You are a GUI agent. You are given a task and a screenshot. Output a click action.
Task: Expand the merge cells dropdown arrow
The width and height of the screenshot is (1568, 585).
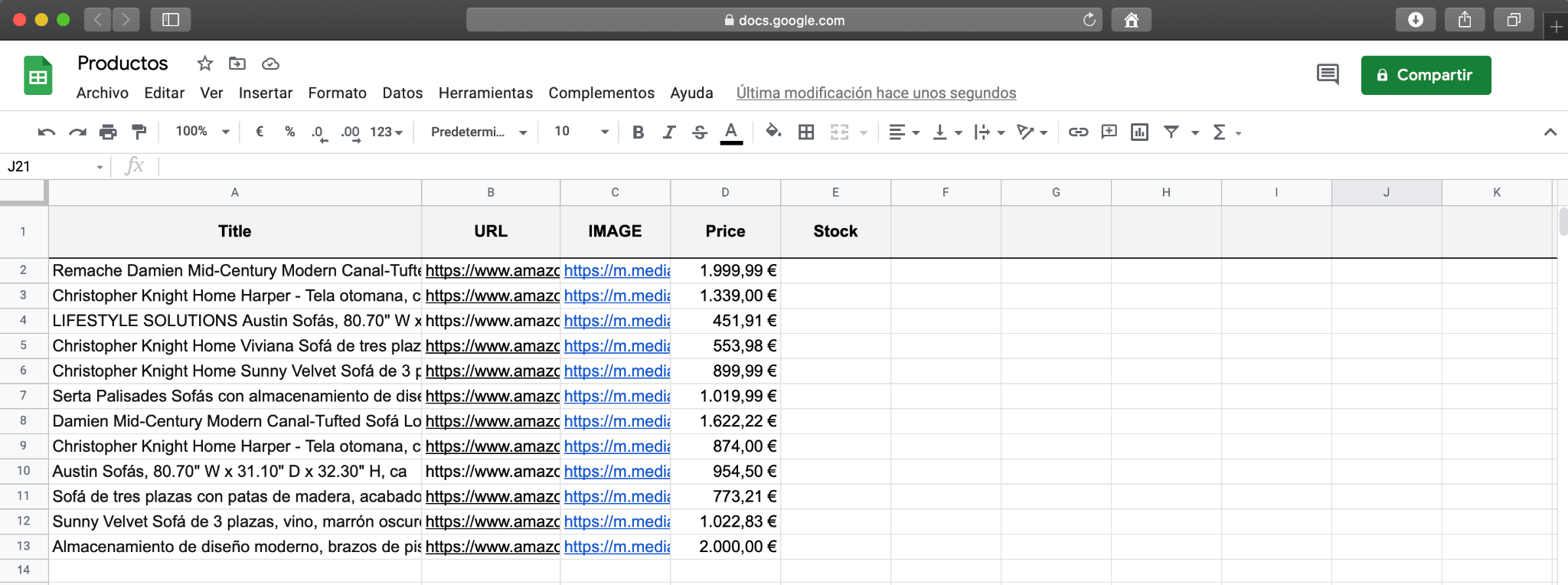tap(864, 132)
